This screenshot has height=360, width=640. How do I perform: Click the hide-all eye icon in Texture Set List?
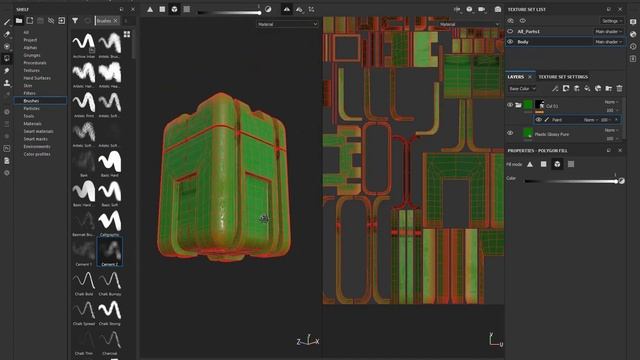click(511, 21)
